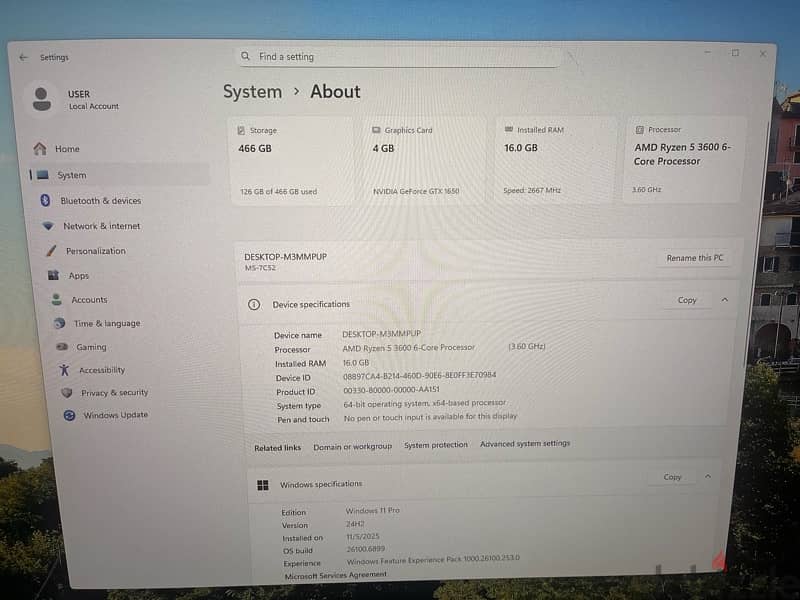Click Rename this PC button
The width and height of the screenshot is (800, 600).
point(695,258)
